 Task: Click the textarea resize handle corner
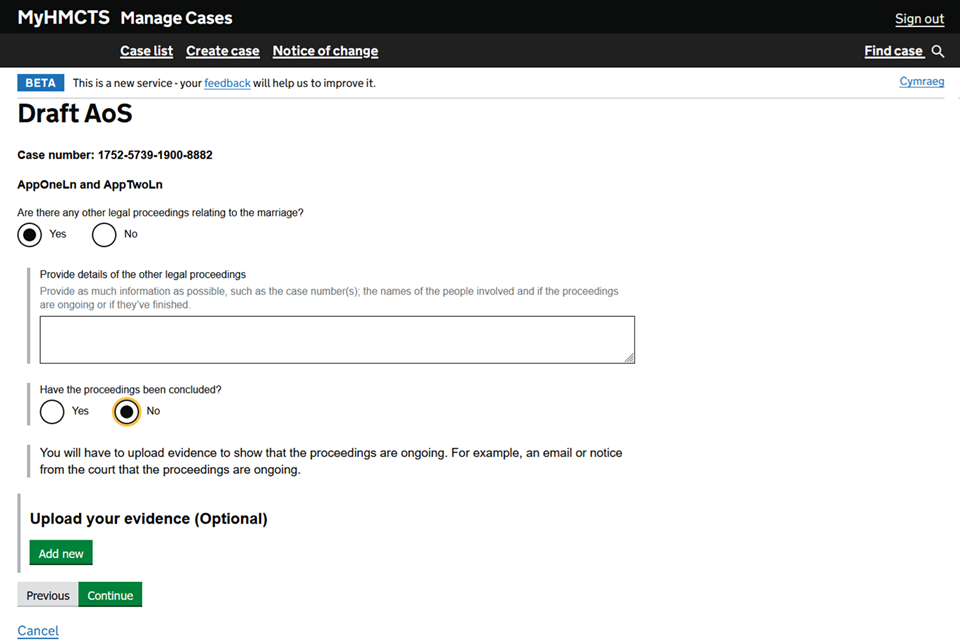pos(629,357)
